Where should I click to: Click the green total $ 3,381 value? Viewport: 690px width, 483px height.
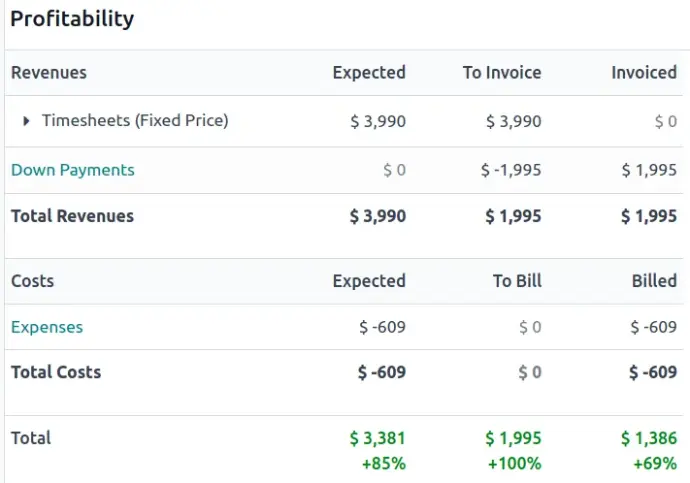tap(378, 438)
